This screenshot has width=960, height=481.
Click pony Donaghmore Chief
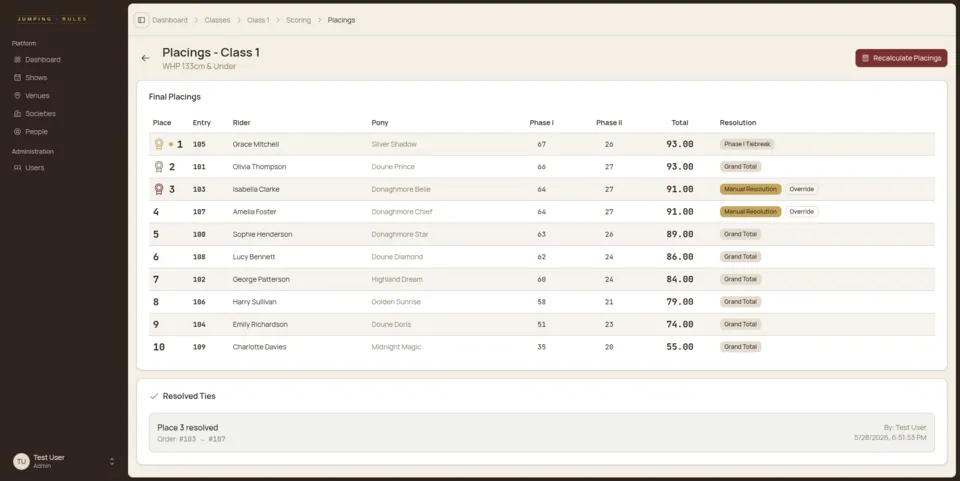[402, 212]
